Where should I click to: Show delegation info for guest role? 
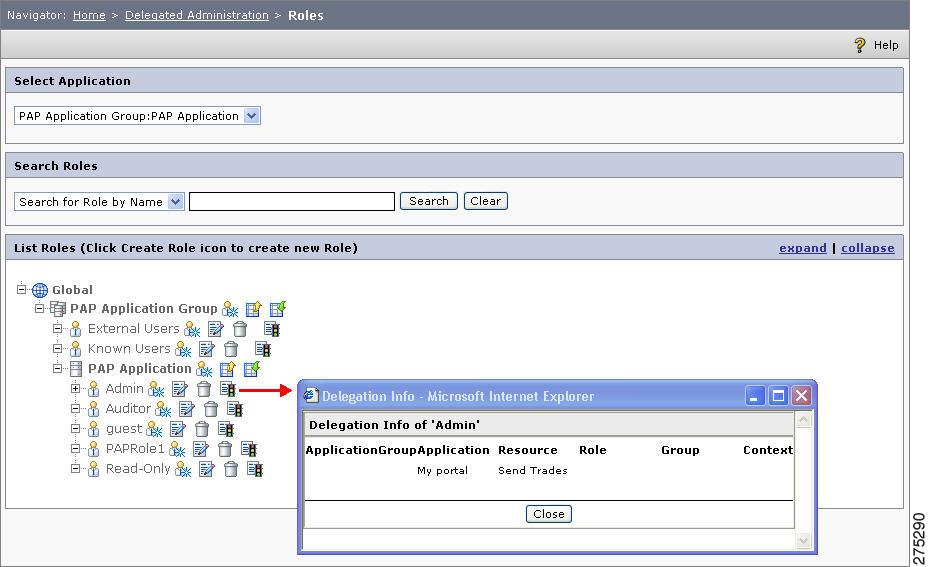[x=225, y=429]
